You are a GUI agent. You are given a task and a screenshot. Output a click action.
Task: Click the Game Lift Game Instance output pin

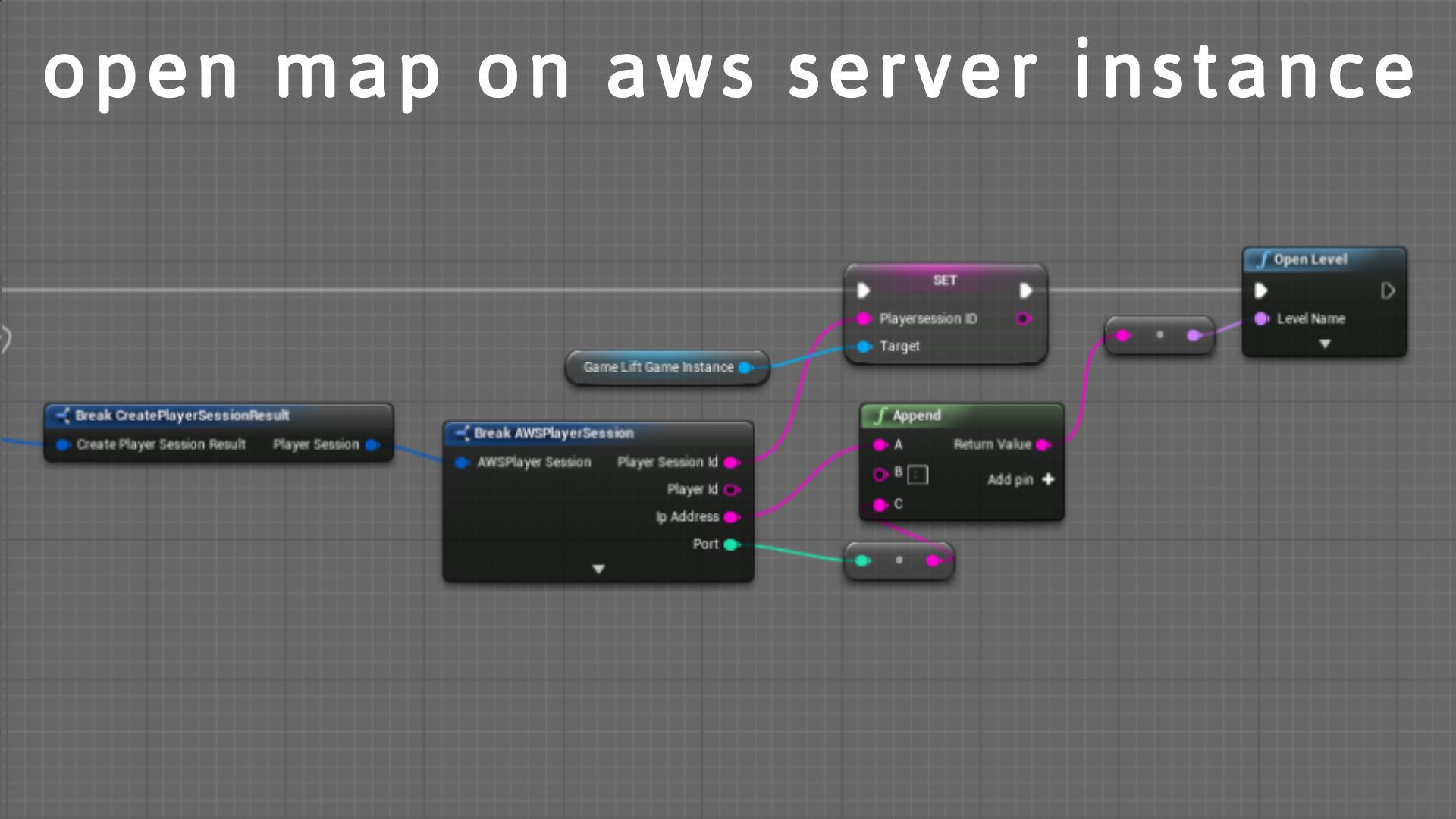(x=745, y=368)
